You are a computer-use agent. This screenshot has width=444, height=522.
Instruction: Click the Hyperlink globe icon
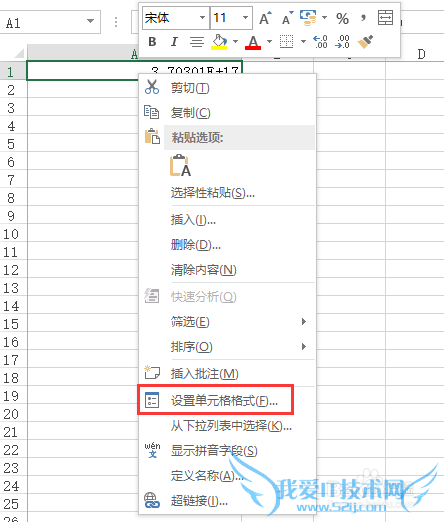coord(152,500)
